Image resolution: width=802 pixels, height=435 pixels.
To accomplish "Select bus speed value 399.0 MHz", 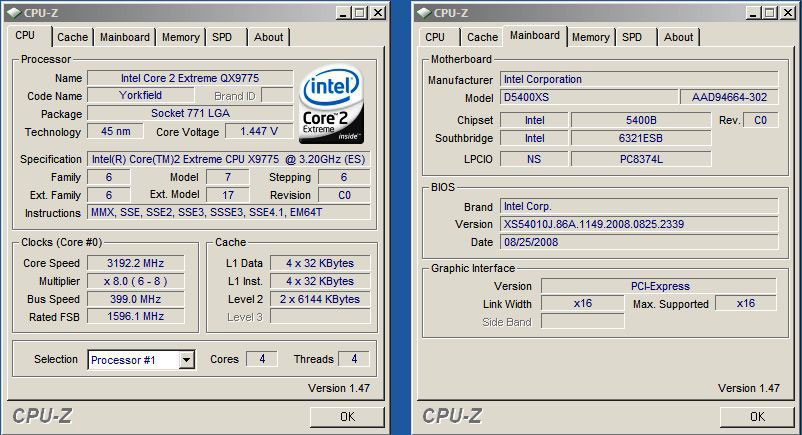I will (x=136, y=299).
